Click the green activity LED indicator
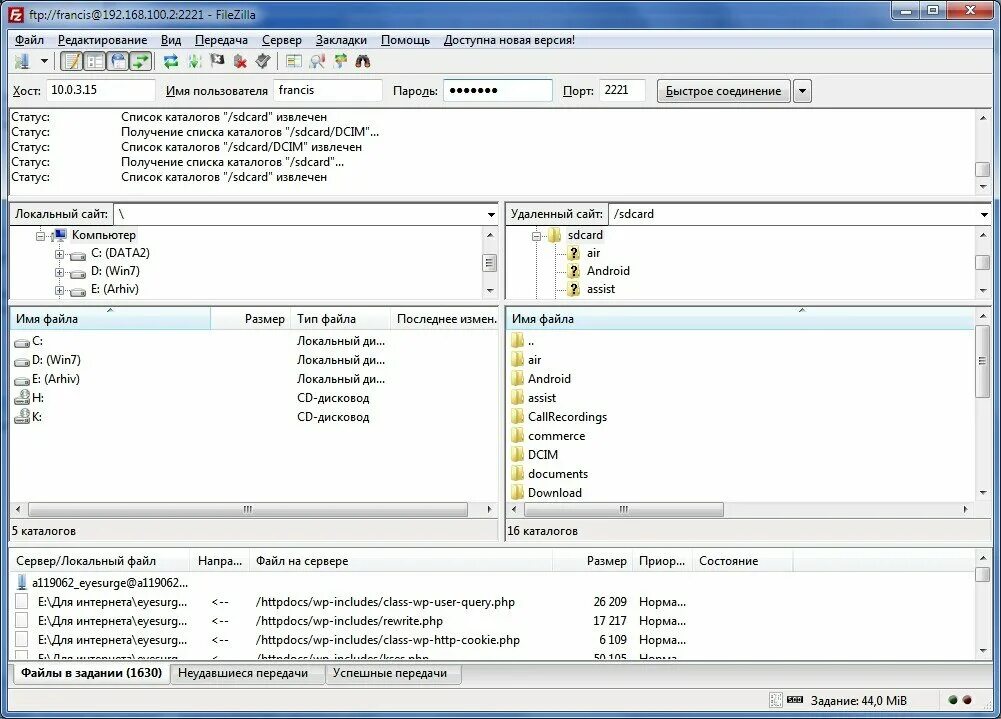 (953, 700)
